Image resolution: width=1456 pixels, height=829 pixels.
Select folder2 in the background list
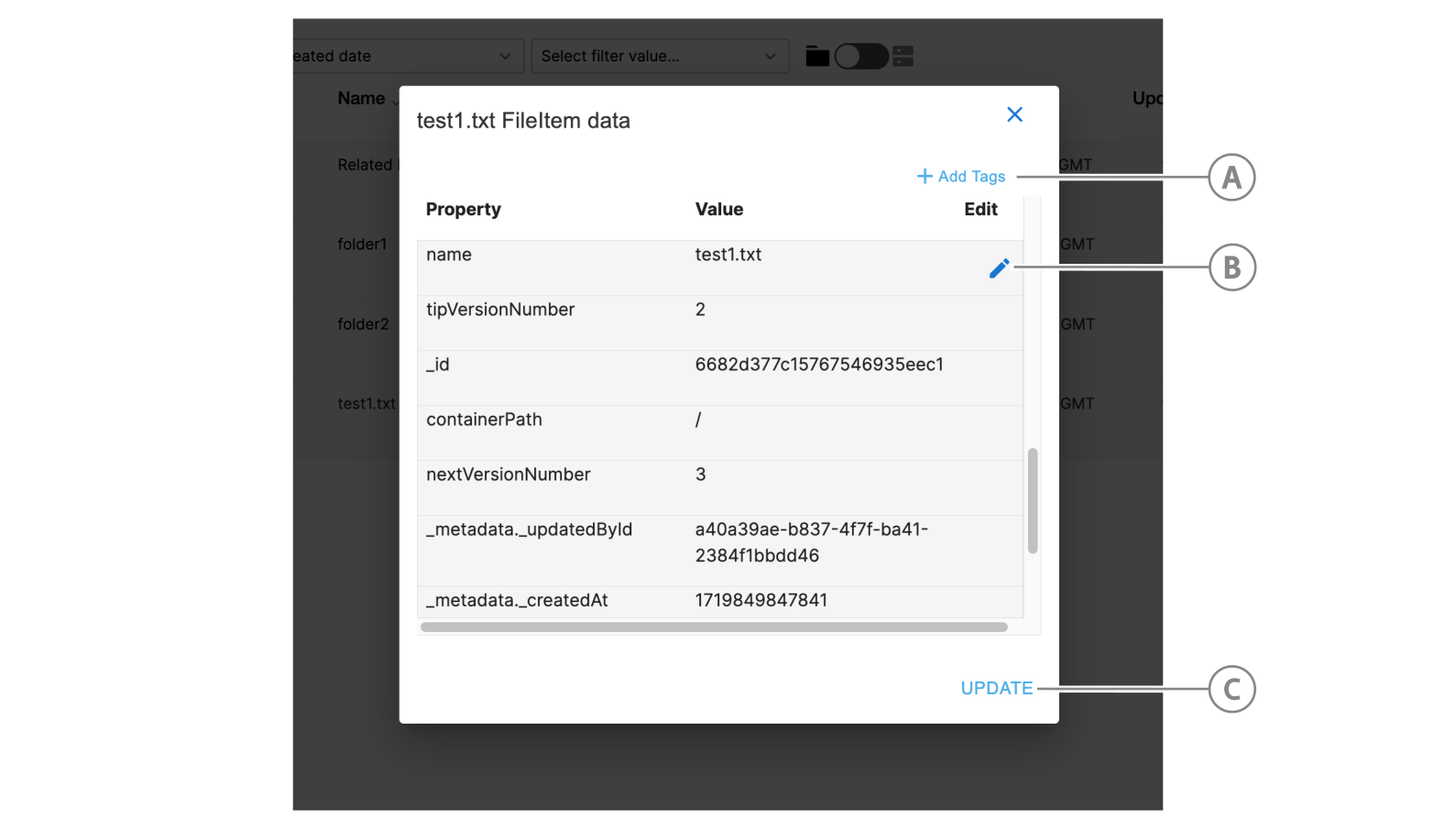point(363,324)
